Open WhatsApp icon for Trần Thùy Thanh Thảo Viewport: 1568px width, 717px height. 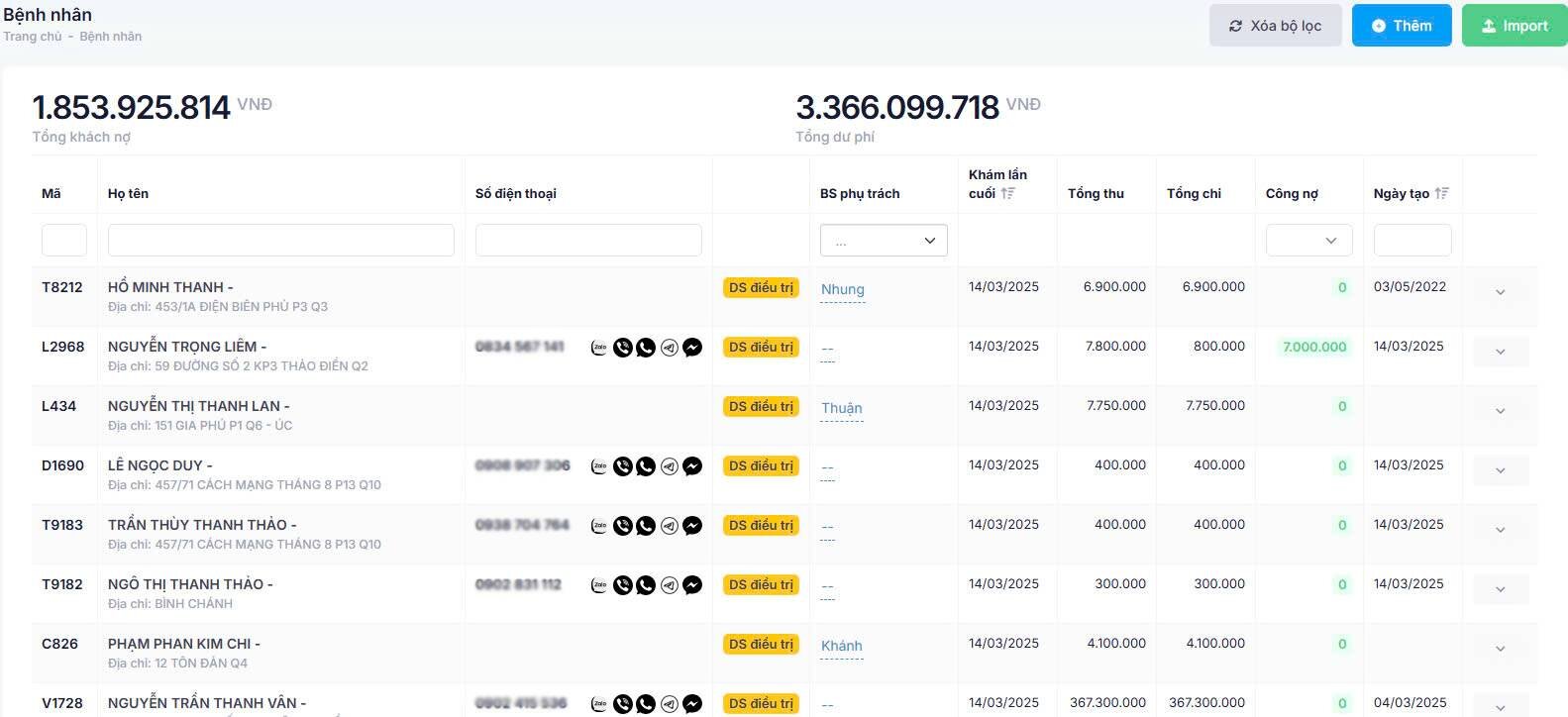click(x=646, y=526)
